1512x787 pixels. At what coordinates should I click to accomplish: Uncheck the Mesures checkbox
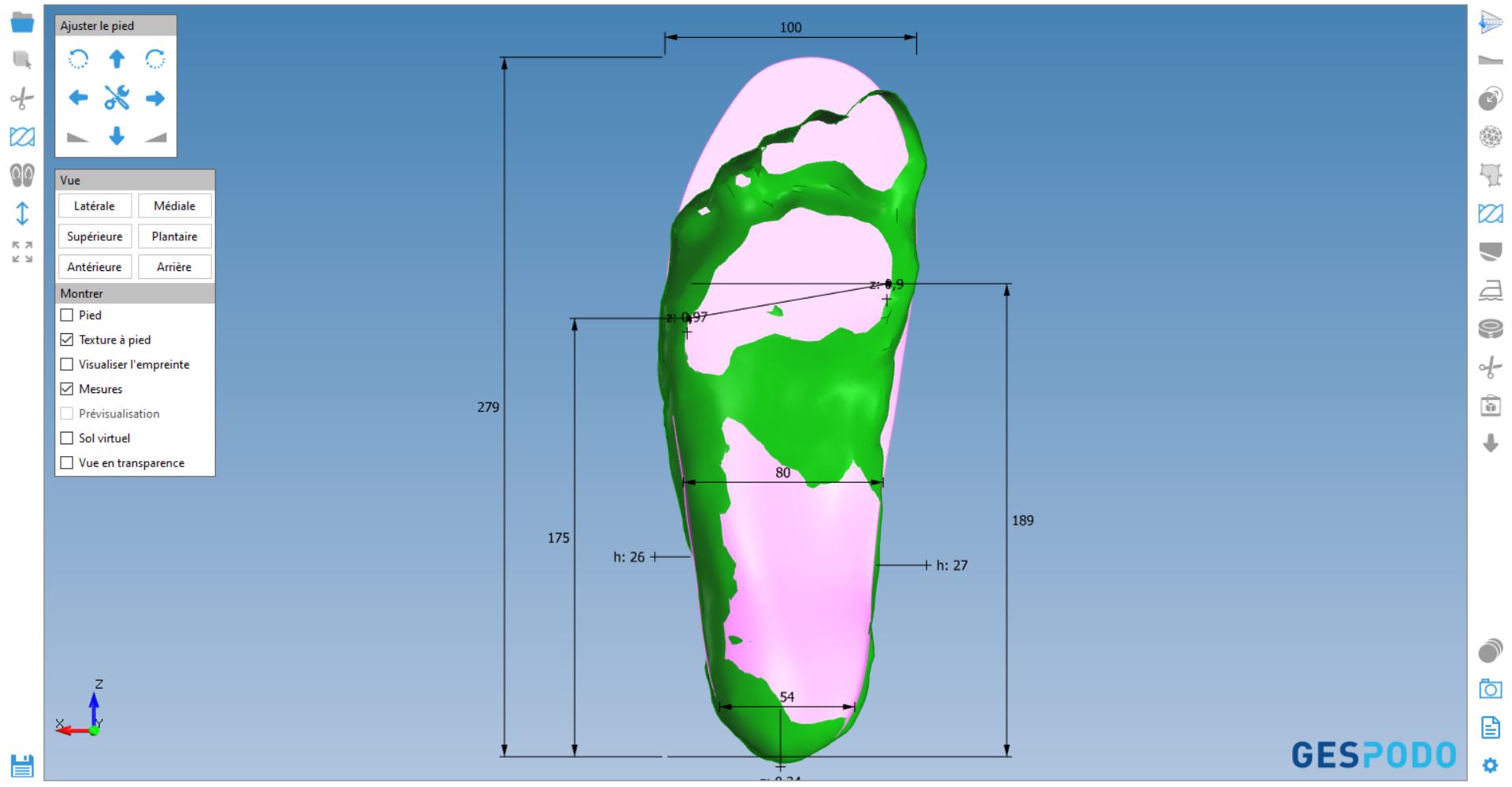[x=67, y=389]
